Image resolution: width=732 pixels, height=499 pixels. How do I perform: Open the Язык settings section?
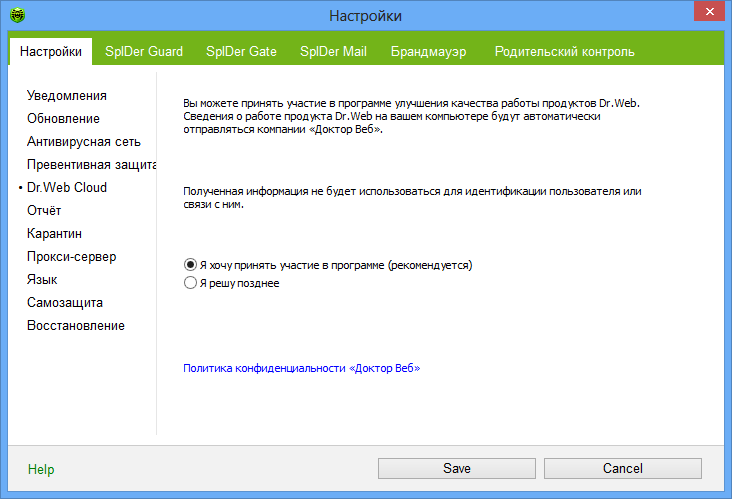[x=42, y=280]
